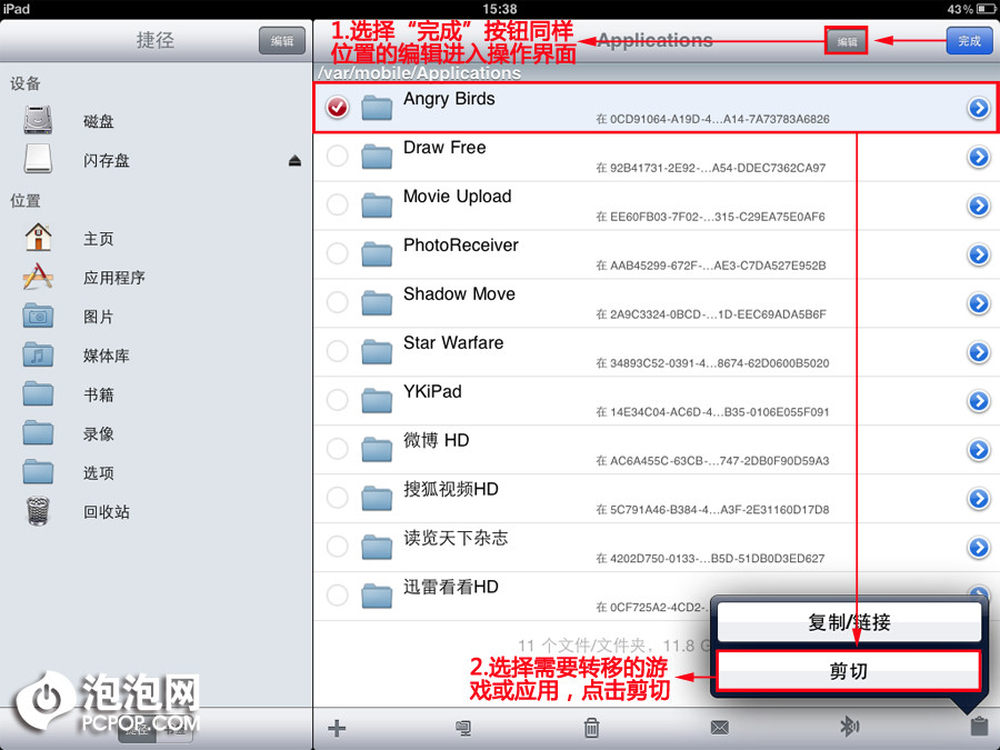The image size is (1000, 750).
Task: Open the 书籍 books folder icon
Action: [x=38, y=394]
